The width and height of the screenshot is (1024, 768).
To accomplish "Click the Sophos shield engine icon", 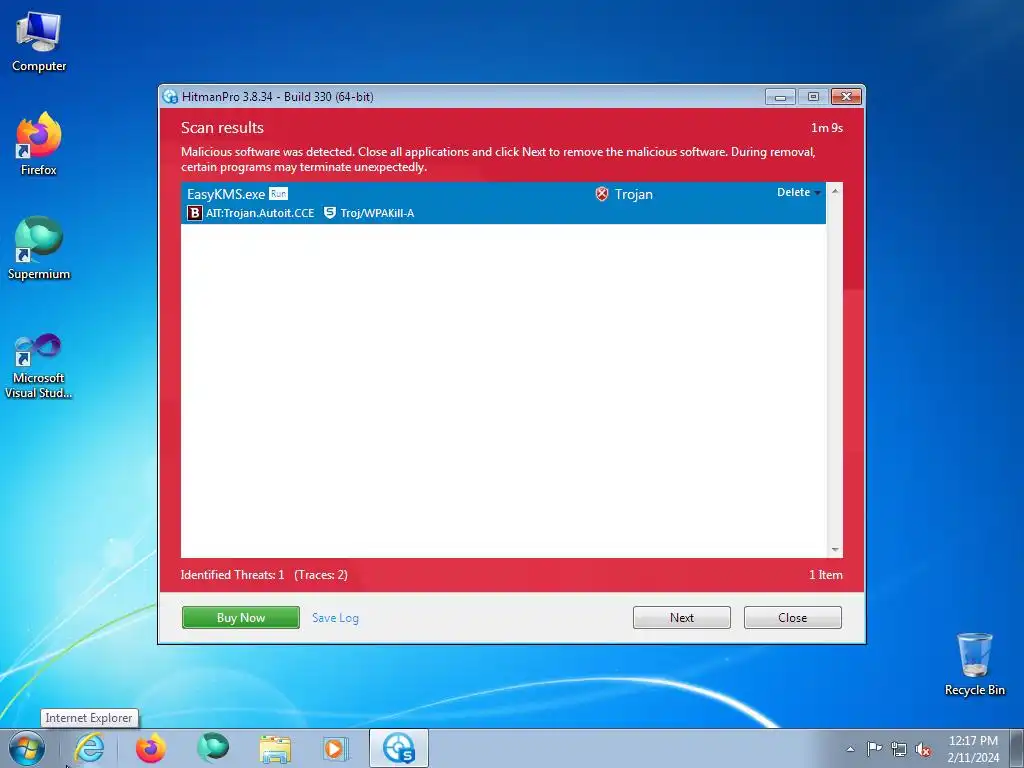I will (x=330, y=213).
